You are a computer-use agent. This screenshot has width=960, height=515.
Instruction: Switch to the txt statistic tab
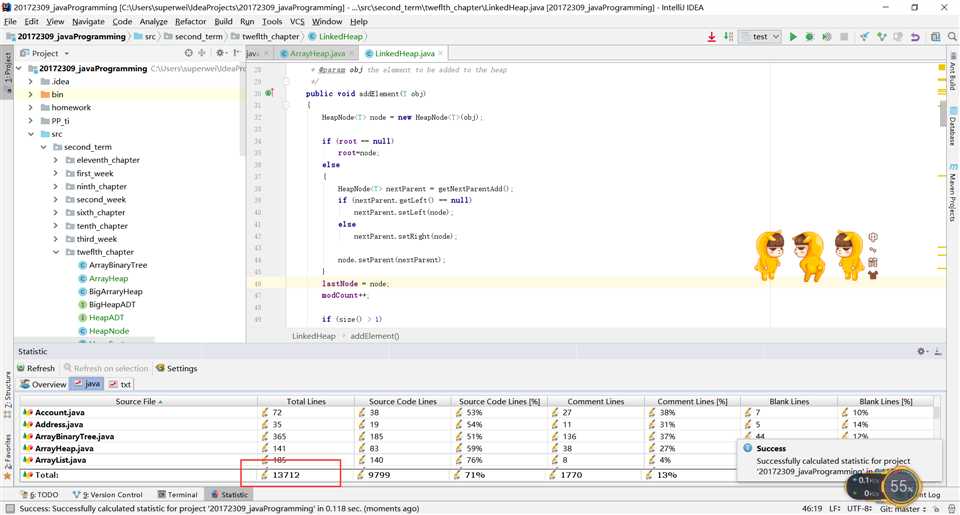pos(120,385)
